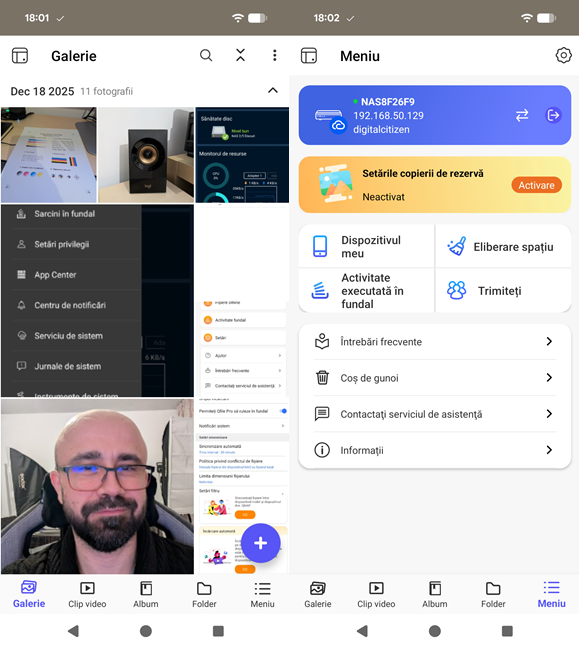Tap the NAS device cloud icon
This screenshot has width=579, height=648.
(x=330, y=119)
